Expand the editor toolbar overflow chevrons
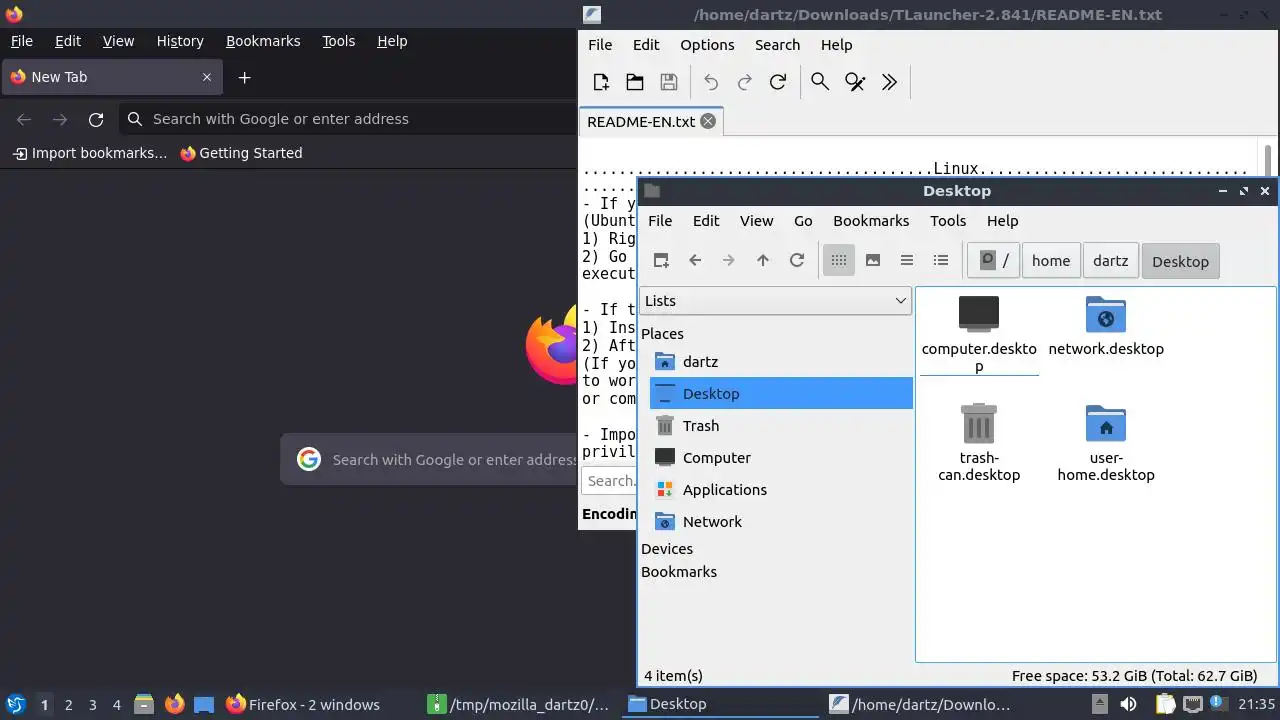This screenshot has width=1280, height=720. point(889,82)
